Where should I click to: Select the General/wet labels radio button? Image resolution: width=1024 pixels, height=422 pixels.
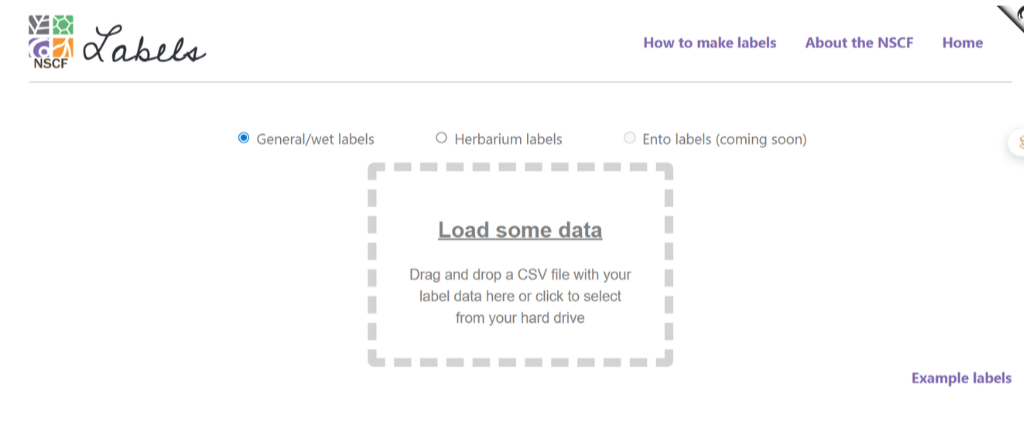pos(244,138)
